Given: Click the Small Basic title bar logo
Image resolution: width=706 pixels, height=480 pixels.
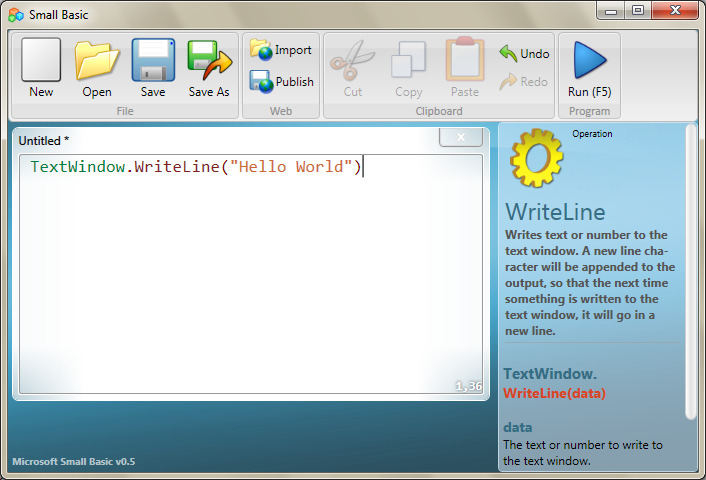Looking at the screenshot, I should tap(16, 15).
